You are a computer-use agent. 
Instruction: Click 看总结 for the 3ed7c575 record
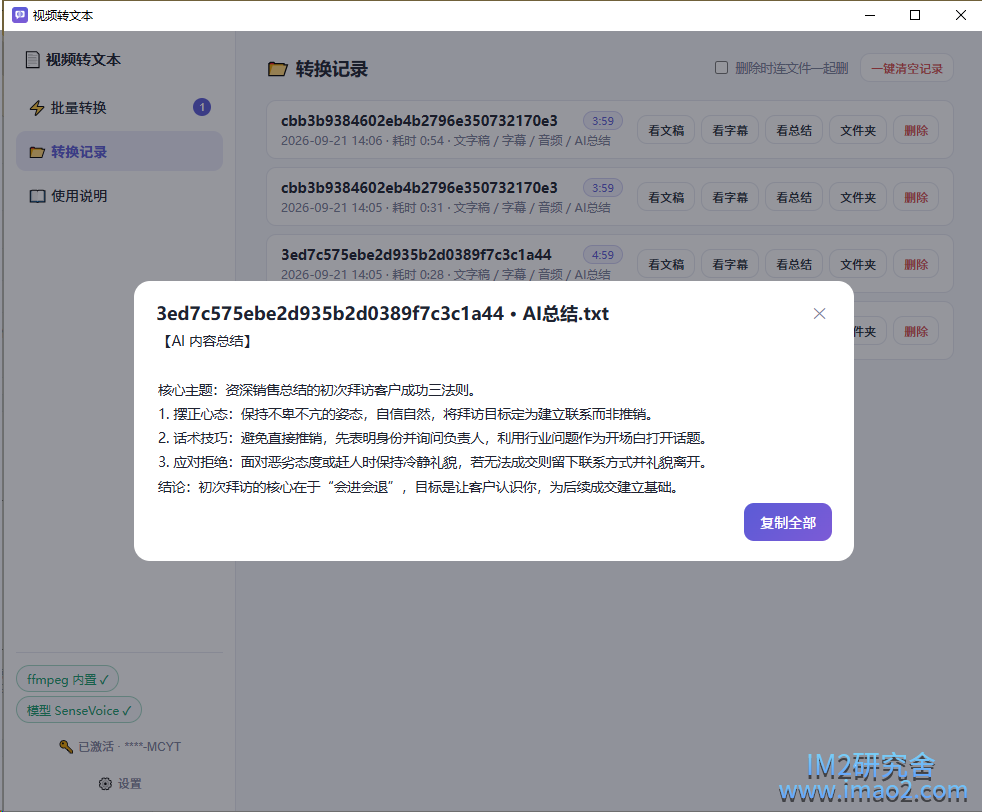click(x=794, y=264)
